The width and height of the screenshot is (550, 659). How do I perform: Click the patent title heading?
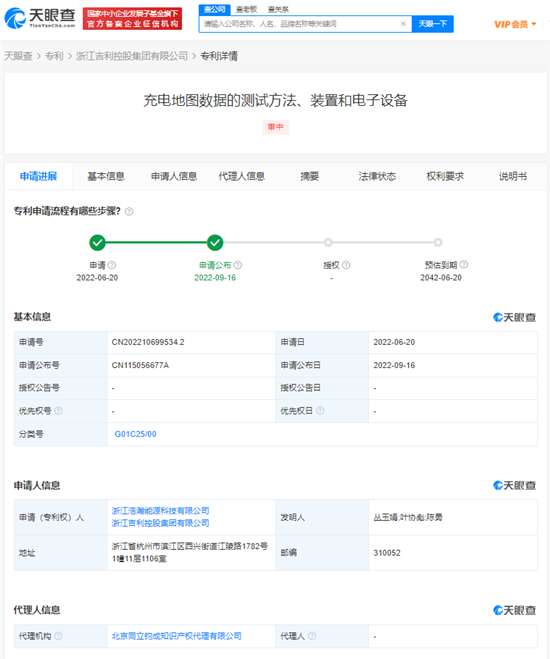(276, 100)
